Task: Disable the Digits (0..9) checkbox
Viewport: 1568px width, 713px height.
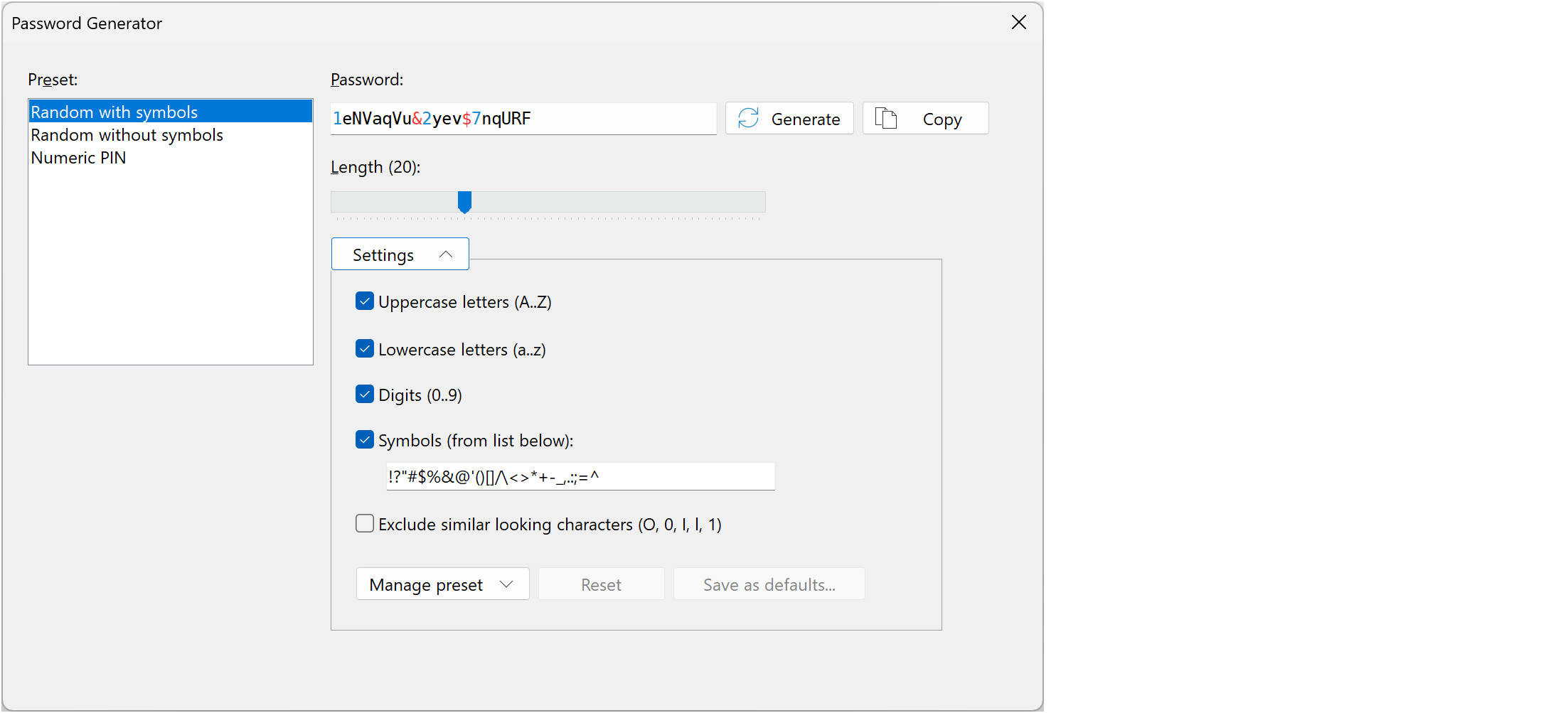Action: [365, 395]
